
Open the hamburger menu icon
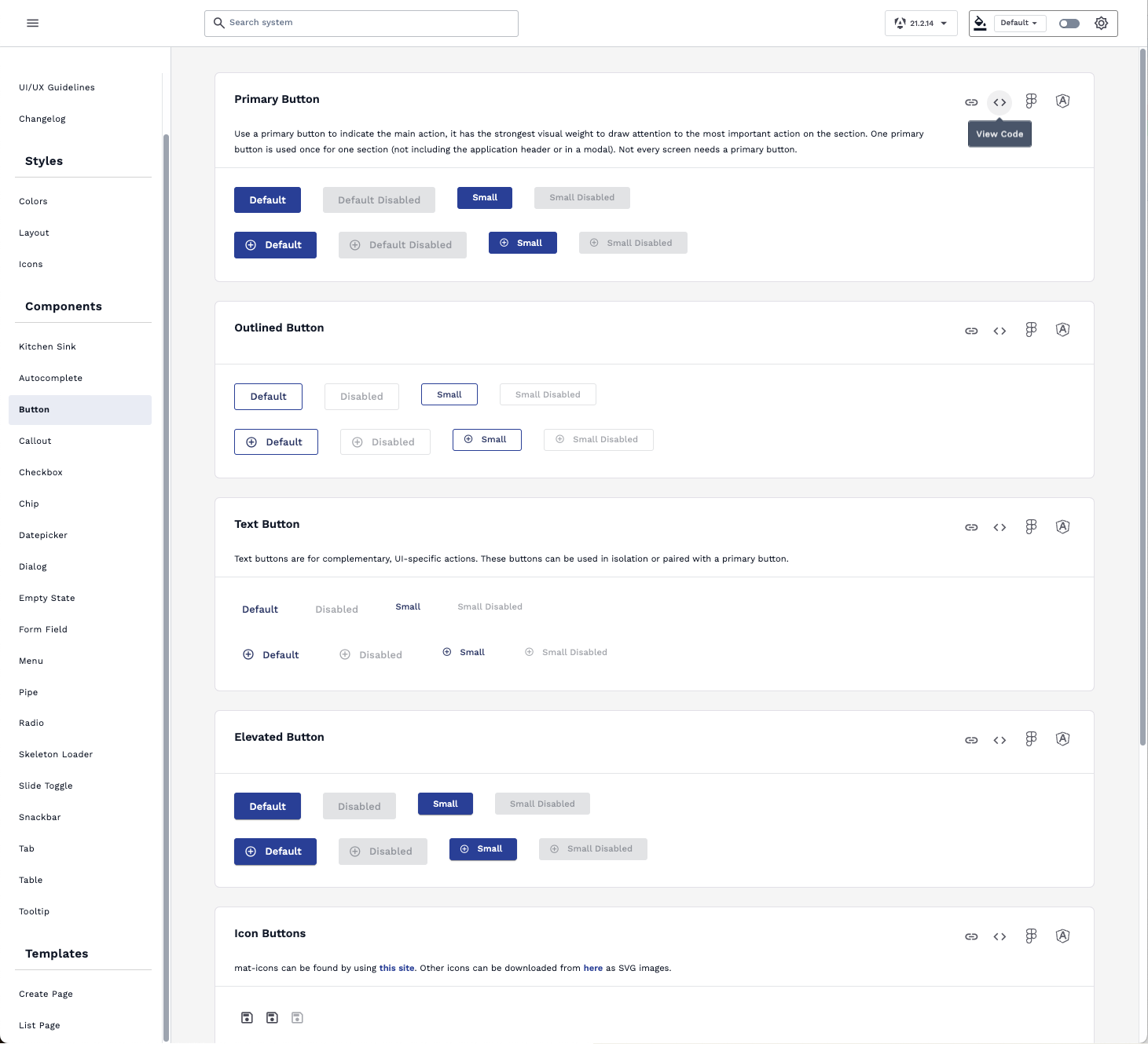[32, 23]
